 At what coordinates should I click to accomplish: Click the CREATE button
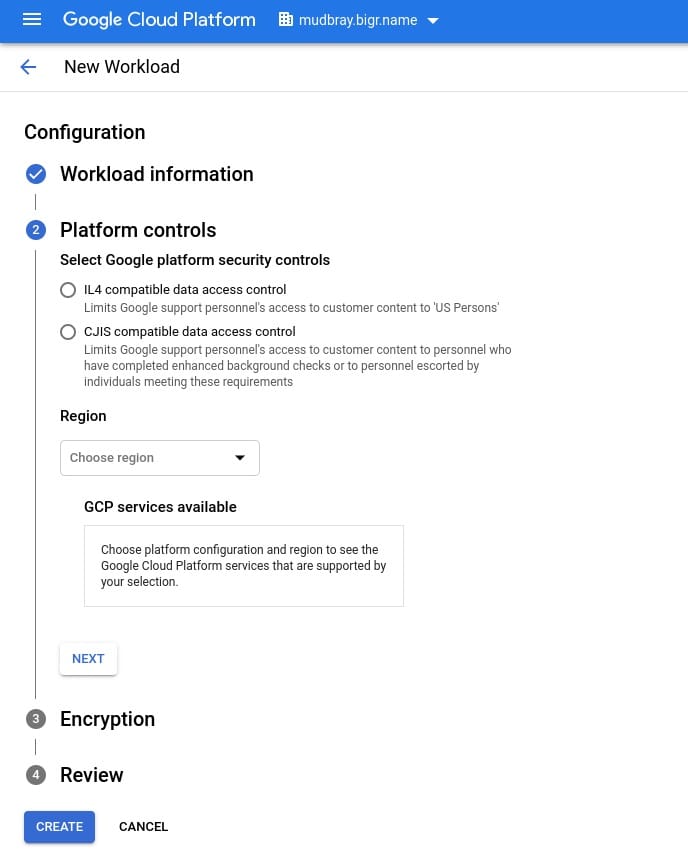(59, 827)
